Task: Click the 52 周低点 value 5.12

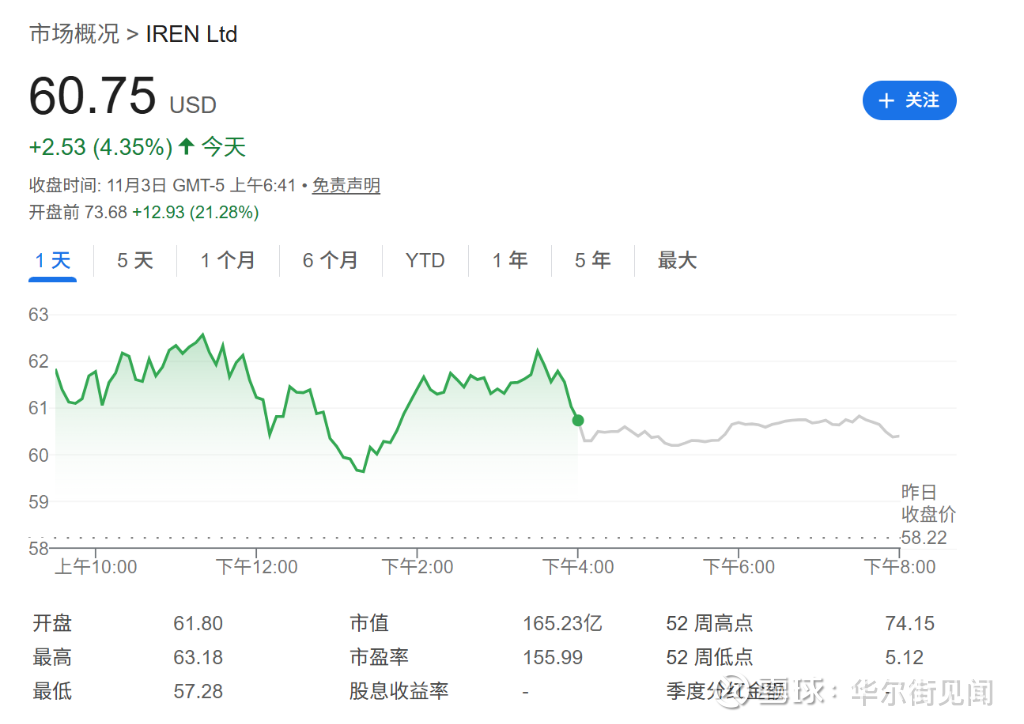Action: (904, 657)
